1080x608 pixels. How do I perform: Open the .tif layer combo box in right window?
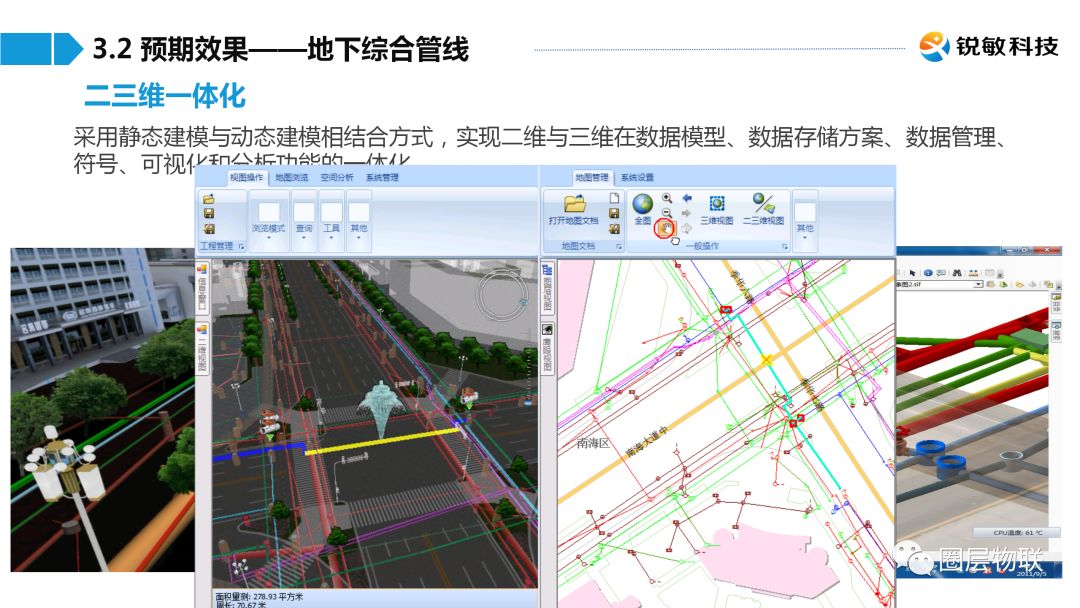pos(940,284)
